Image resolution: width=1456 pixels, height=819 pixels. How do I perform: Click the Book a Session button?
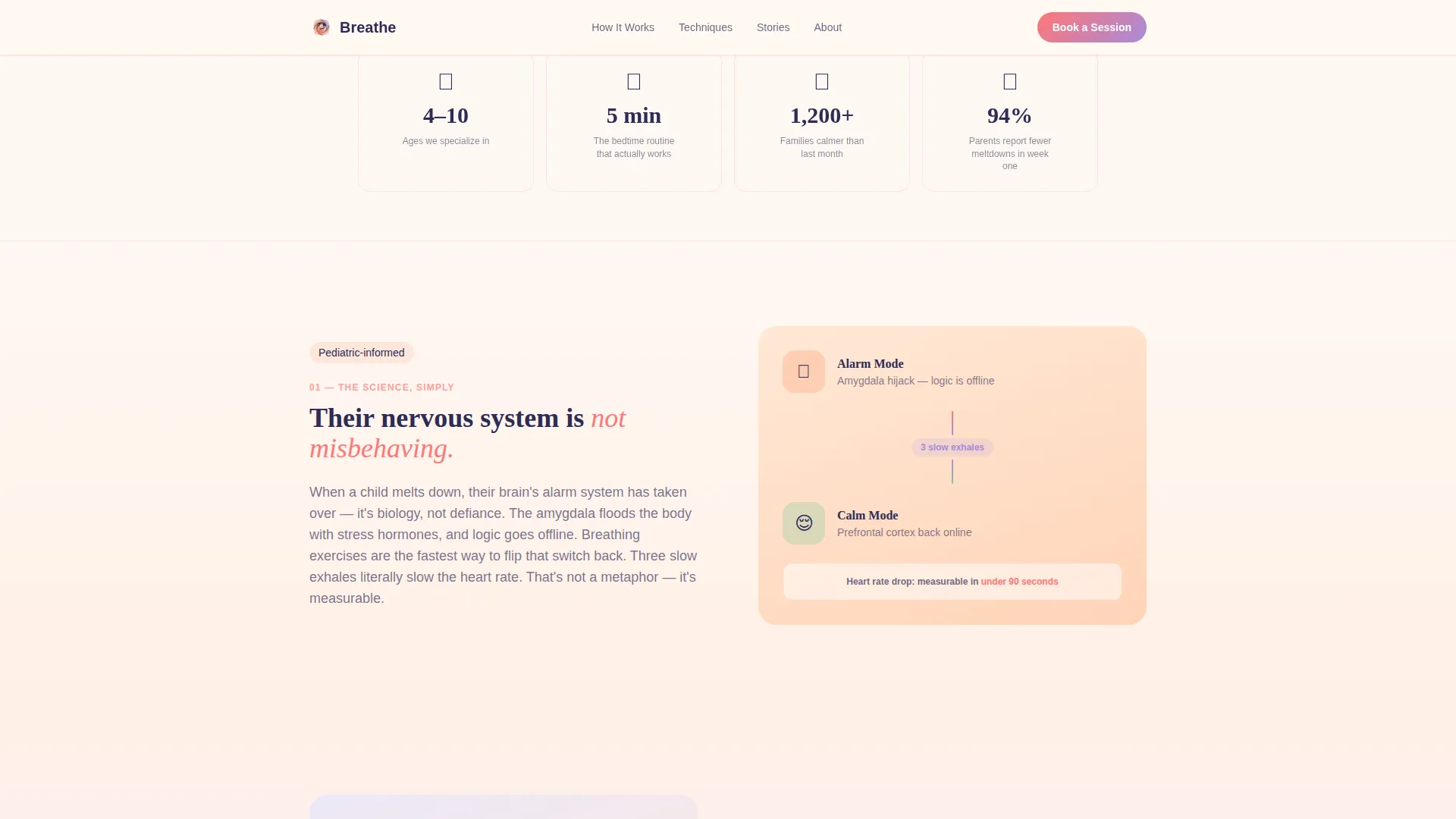[x=1091, y=27]
